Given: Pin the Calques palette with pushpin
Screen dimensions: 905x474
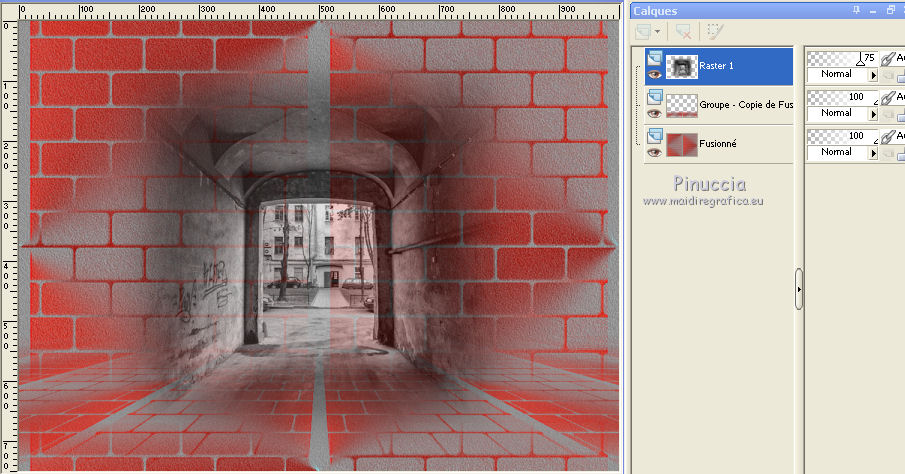Looking at the screenshot, I should point(857,10).
